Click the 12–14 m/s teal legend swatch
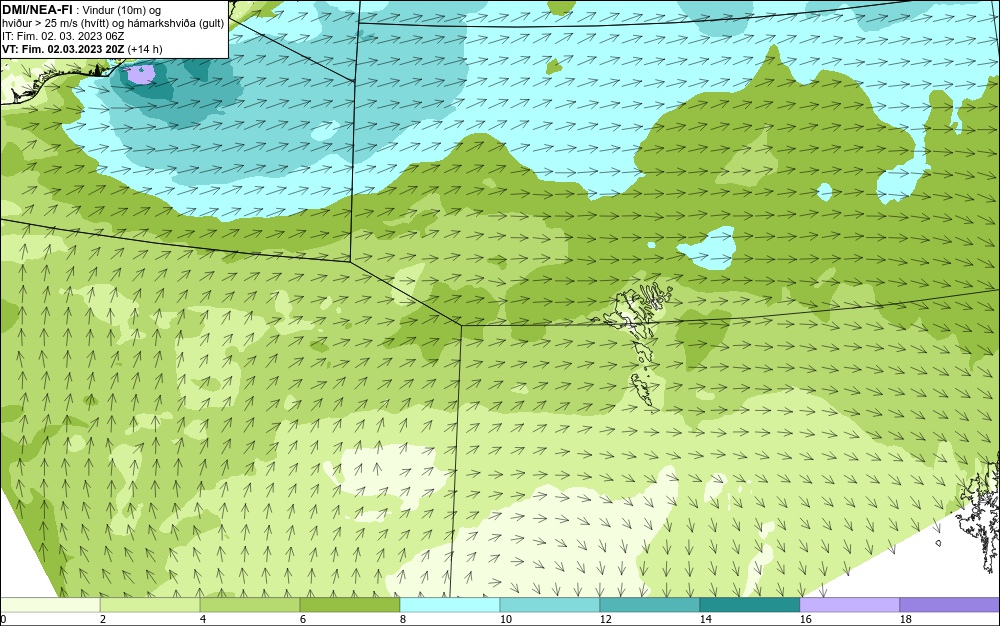1000x626 pixels. coord(649,605)
